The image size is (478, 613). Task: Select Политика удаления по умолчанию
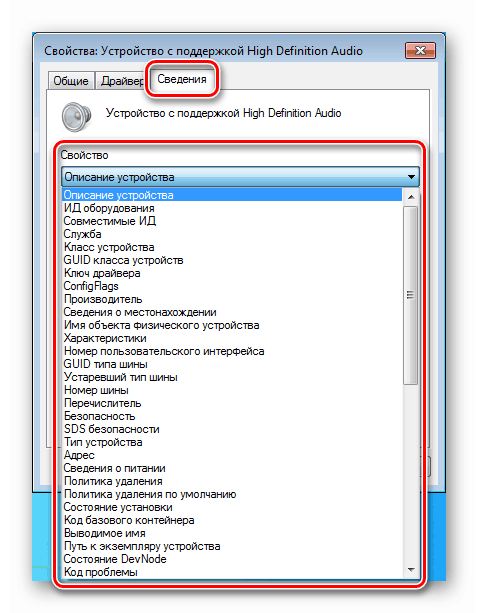click(x=232, y=494)
